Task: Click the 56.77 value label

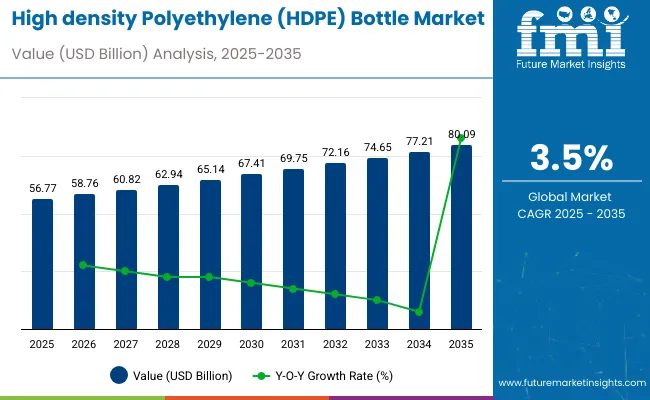Action: [43, 189]
